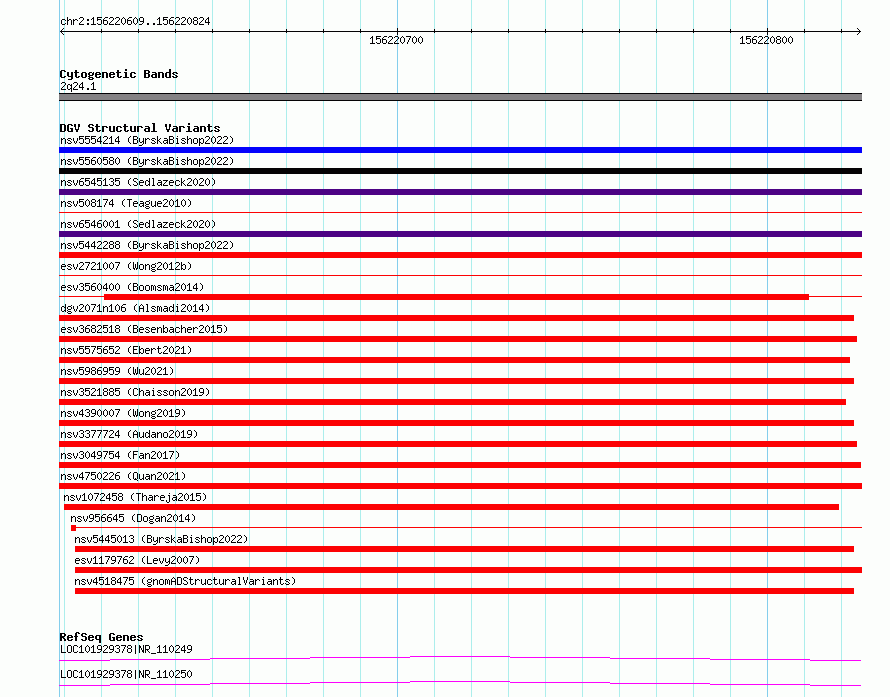Screen dimensions: 890x697
Task: Click the left scroll arrow on the ruler
Action: (x=62, y=32)
